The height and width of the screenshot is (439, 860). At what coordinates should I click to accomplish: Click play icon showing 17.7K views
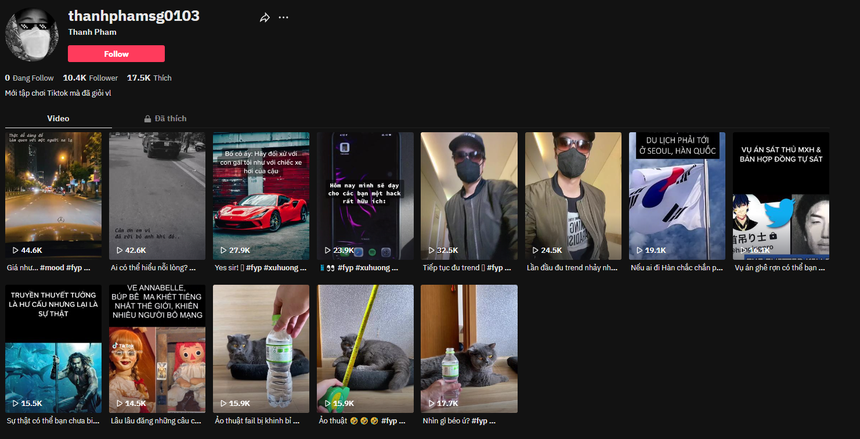[x=430, y=403]
